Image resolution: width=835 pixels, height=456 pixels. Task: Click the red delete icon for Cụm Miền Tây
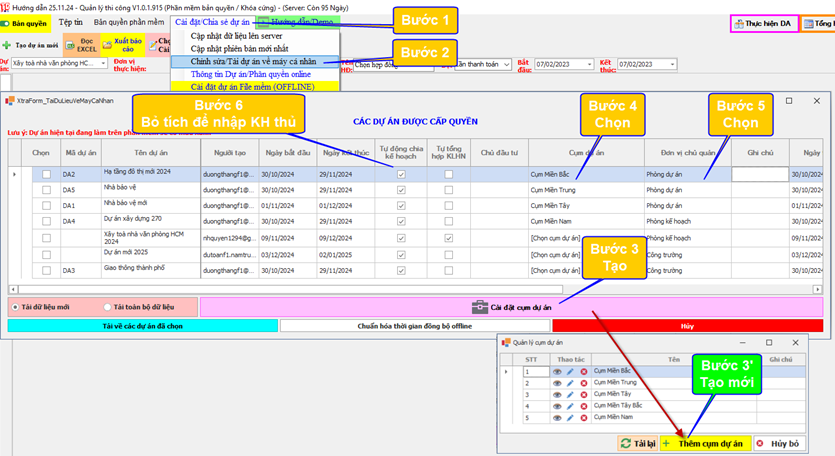point(584,394)
